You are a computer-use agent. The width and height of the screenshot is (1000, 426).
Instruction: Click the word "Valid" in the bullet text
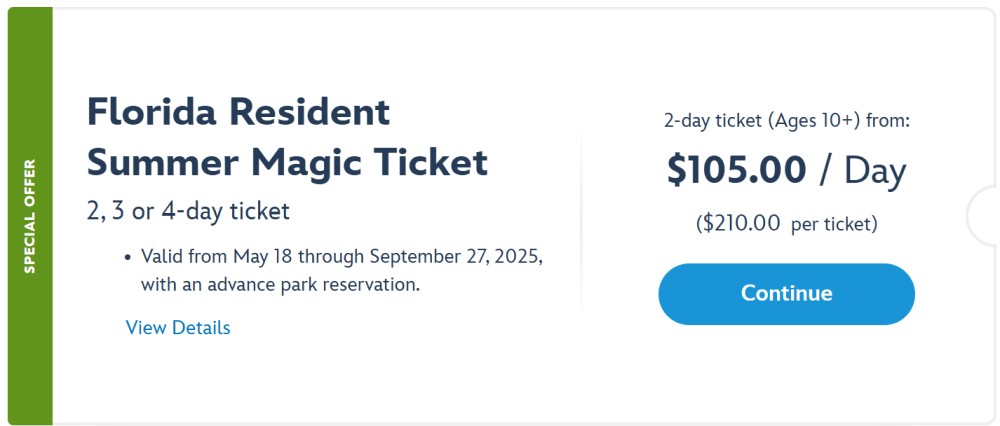pos(161,257)
